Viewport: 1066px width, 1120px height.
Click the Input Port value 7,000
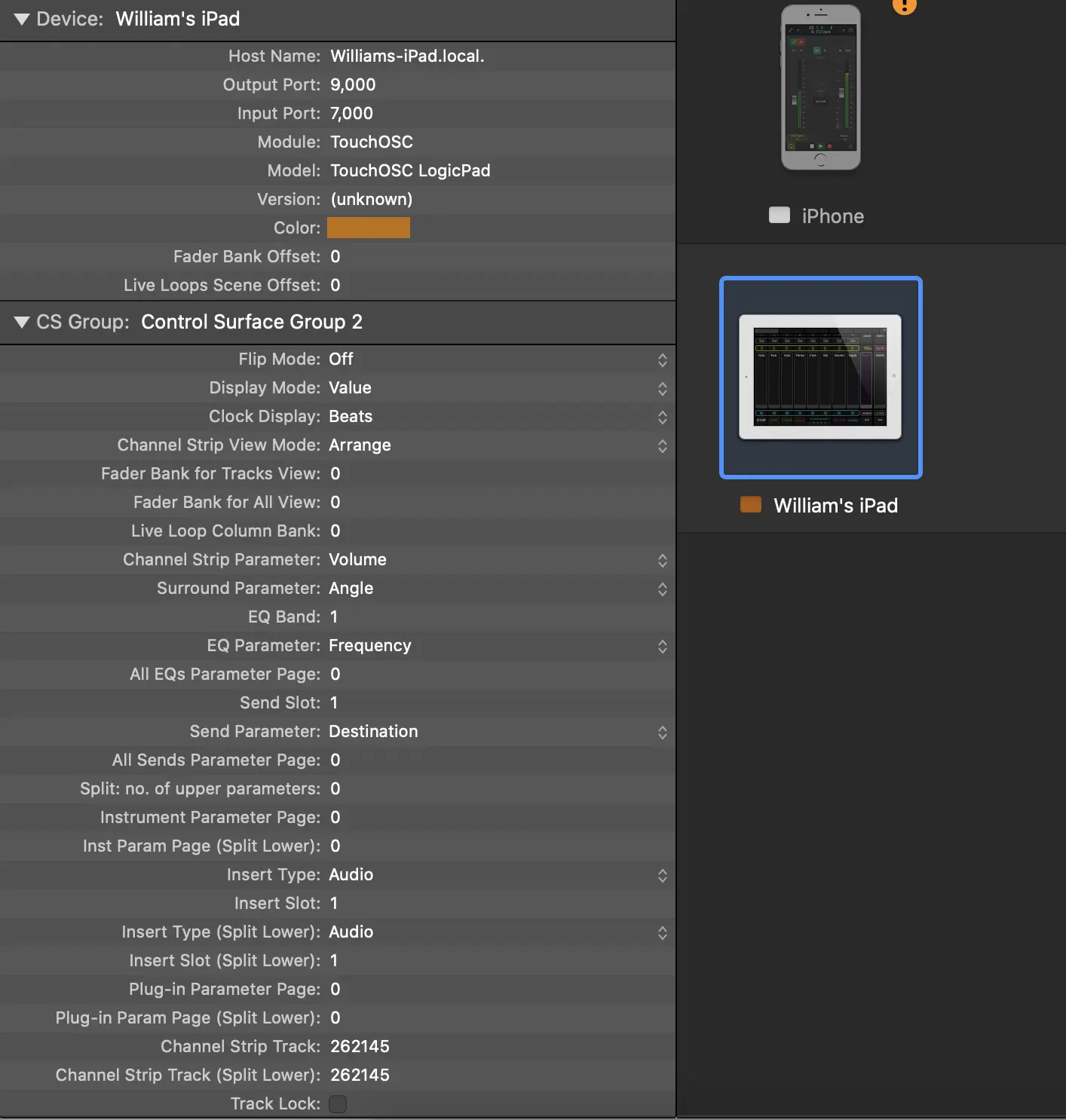tap(351, 114)
